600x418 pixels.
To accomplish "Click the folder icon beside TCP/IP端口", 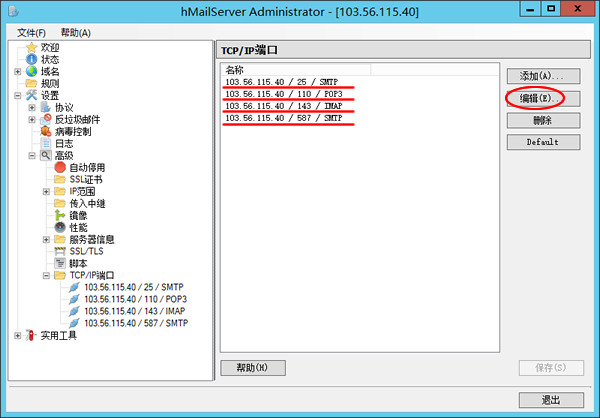I will coord(60,275).
